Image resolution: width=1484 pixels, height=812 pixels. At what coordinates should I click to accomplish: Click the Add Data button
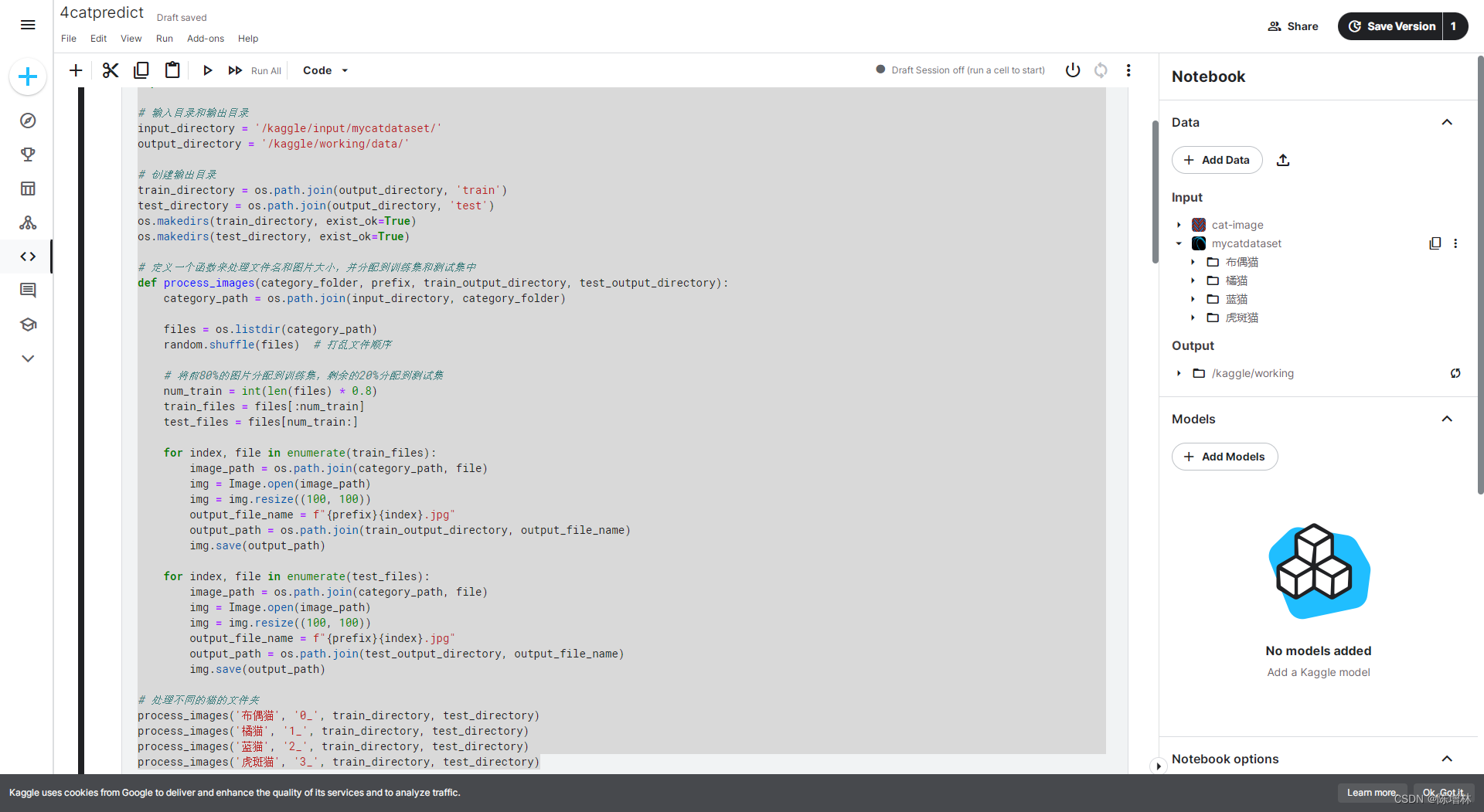(1217, 160)
